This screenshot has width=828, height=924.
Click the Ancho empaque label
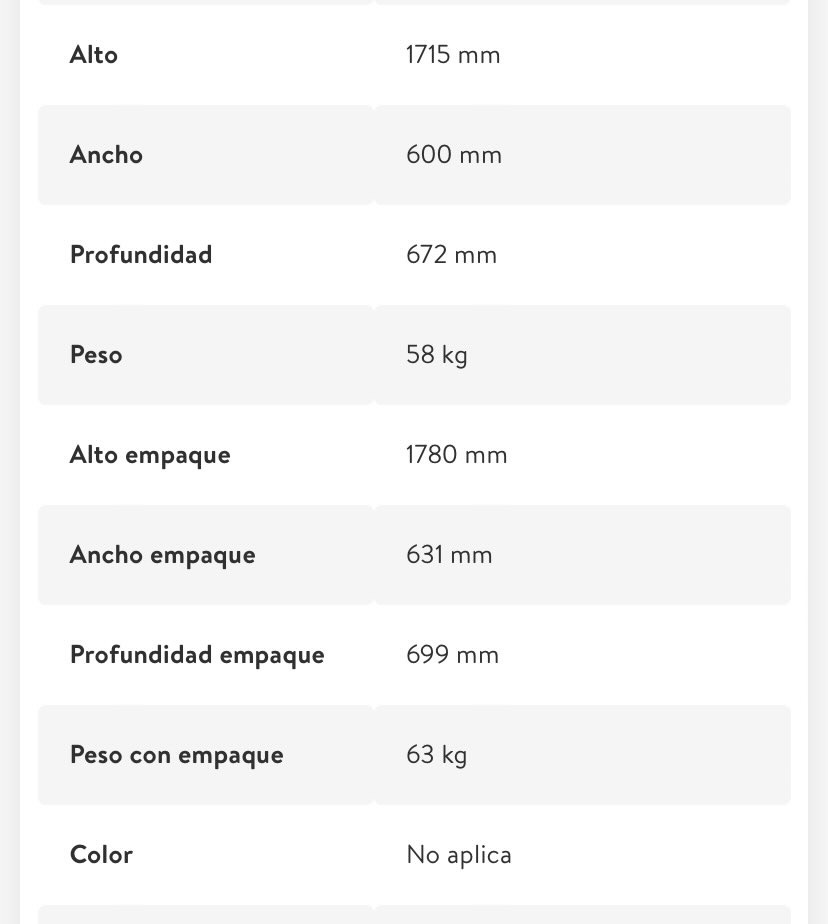(163, 555)
